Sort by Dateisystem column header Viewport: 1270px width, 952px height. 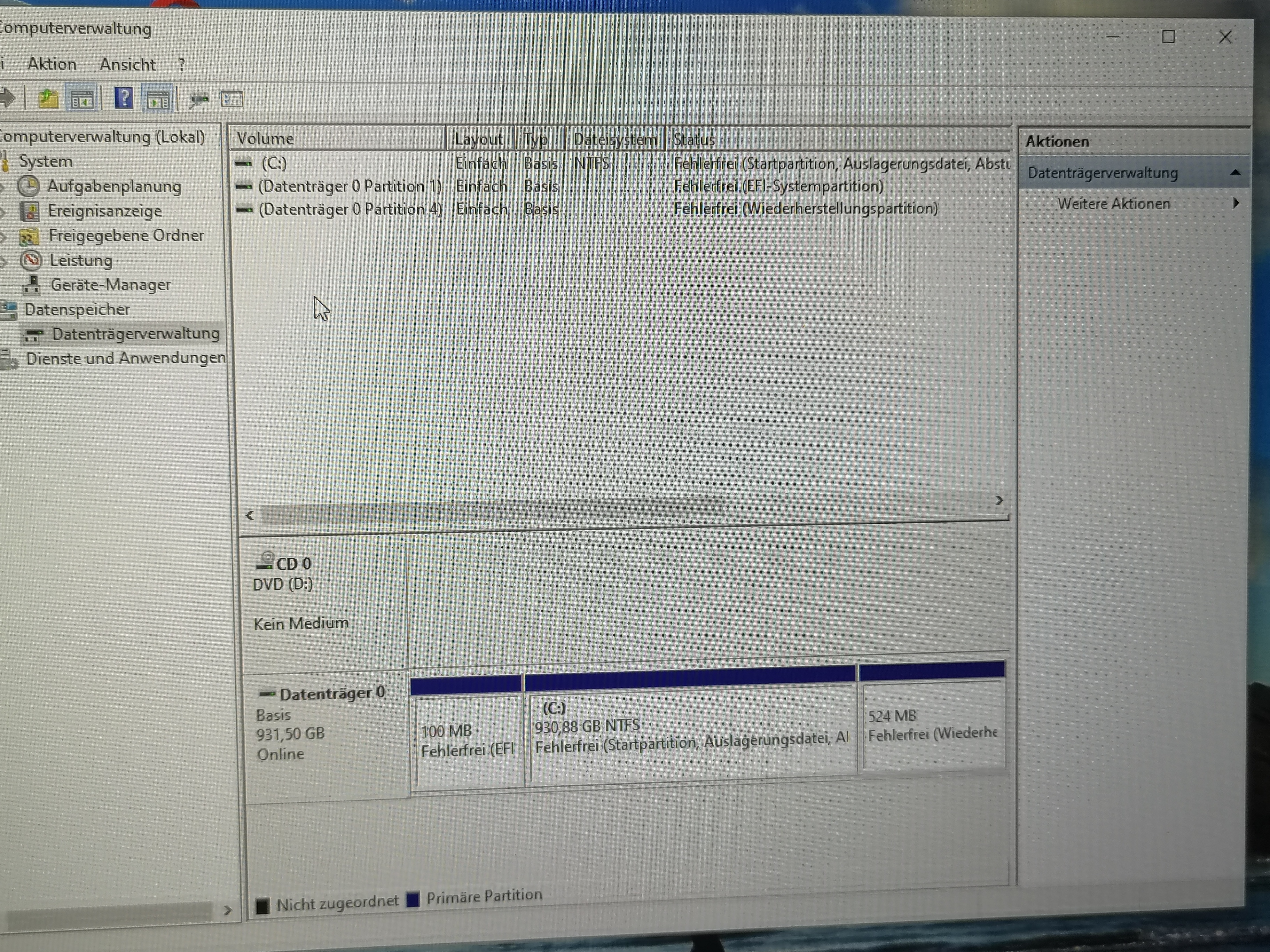coord(614,140)
